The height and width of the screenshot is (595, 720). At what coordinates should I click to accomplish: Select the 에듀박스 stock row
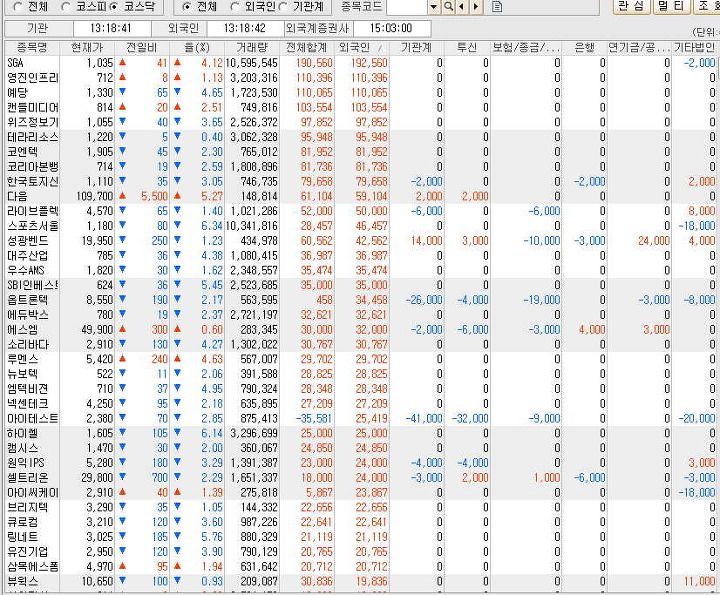pyautogui.click(x=361, y=314)
